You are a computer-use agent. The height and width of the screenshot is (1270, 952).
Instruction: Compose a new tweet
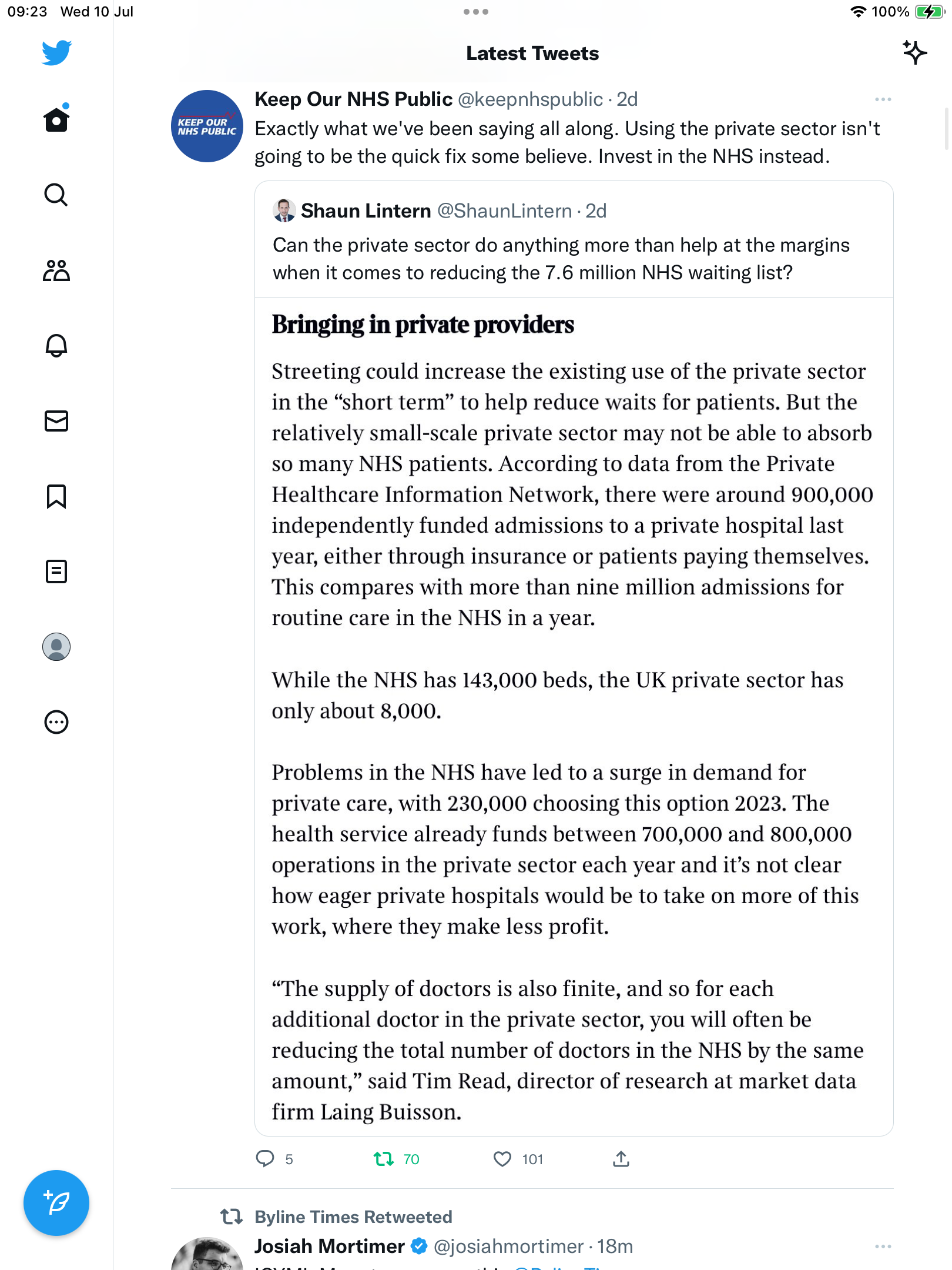pos(56,1203)
